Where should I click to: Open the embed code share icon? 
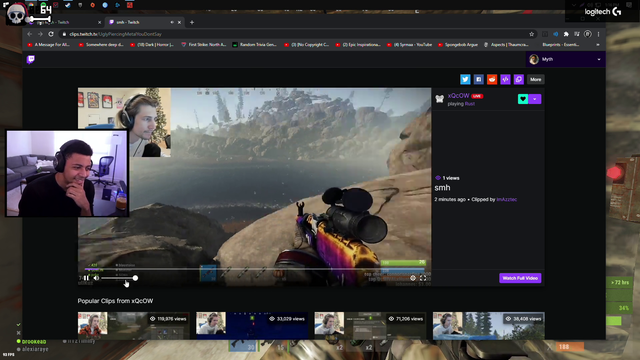pyautogui.click(x=505, y=79)
